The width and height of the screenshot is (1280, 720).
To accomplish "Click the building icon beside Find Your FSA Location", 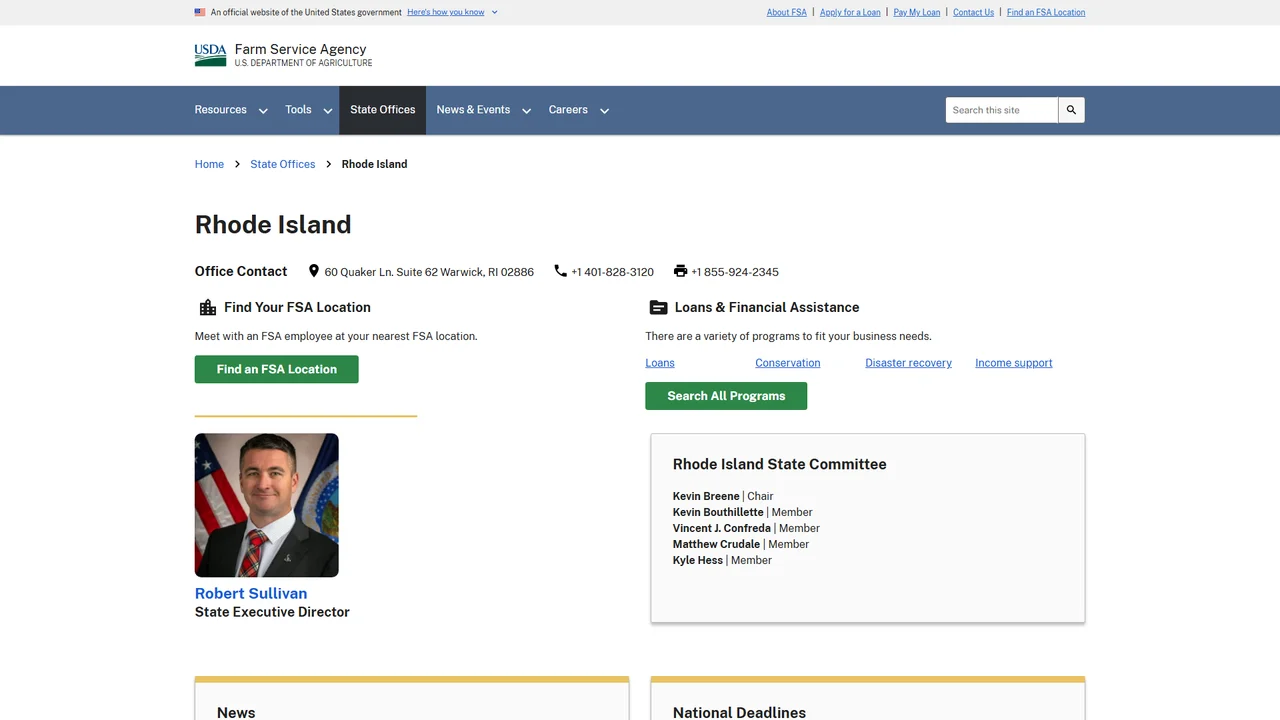I will [x=208, y=307].
